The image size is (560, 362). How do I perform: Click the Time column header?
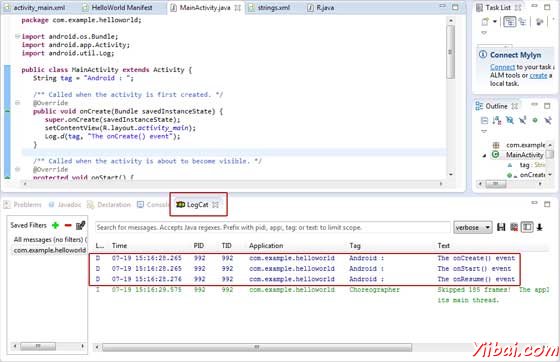pos(119,246)
